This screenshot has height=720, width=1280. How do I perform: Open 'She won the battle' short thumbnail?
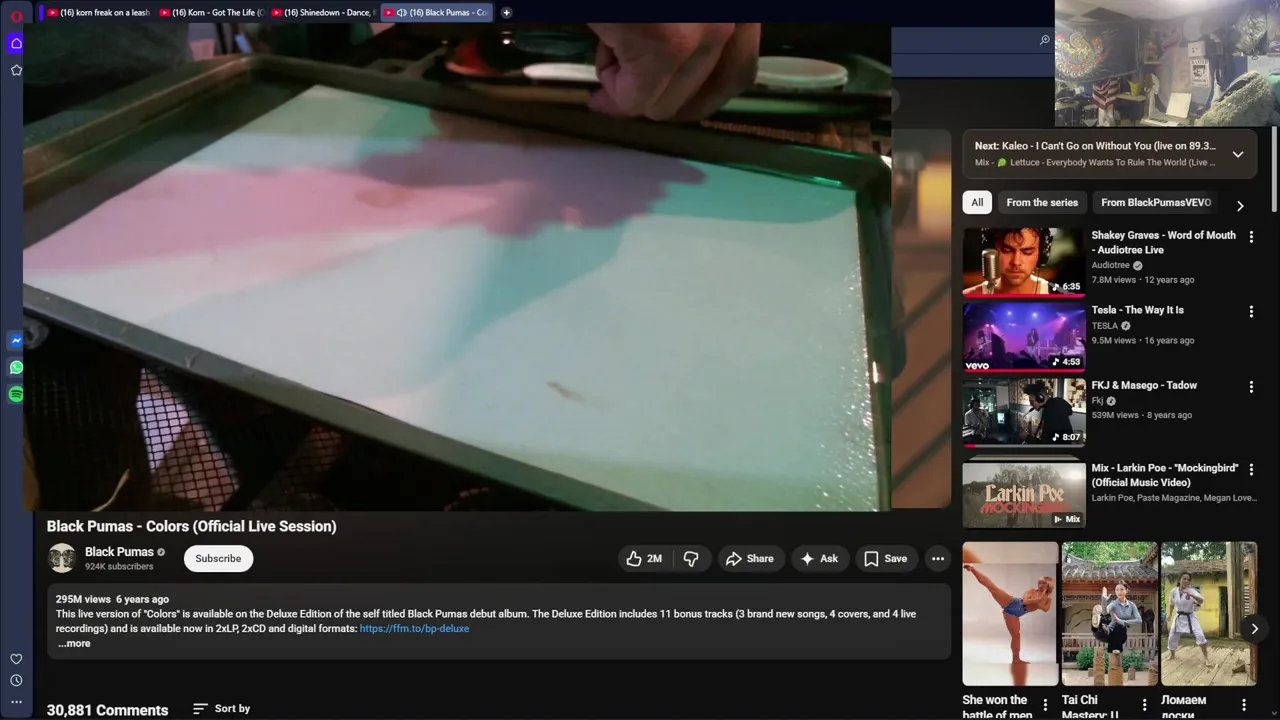(1010, 614)
